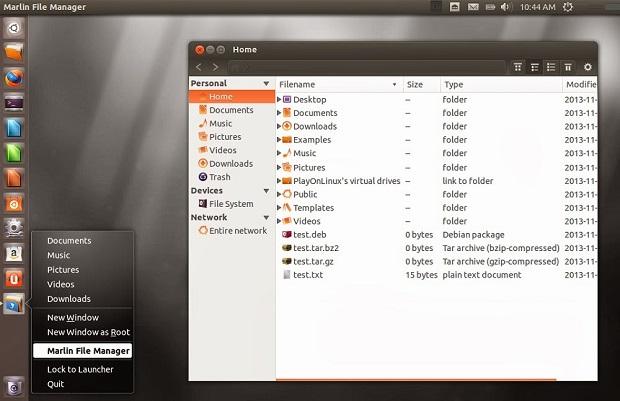620x401 pixels.
Task: Open the mail messaging indicator
Action: tap(473, 7)
